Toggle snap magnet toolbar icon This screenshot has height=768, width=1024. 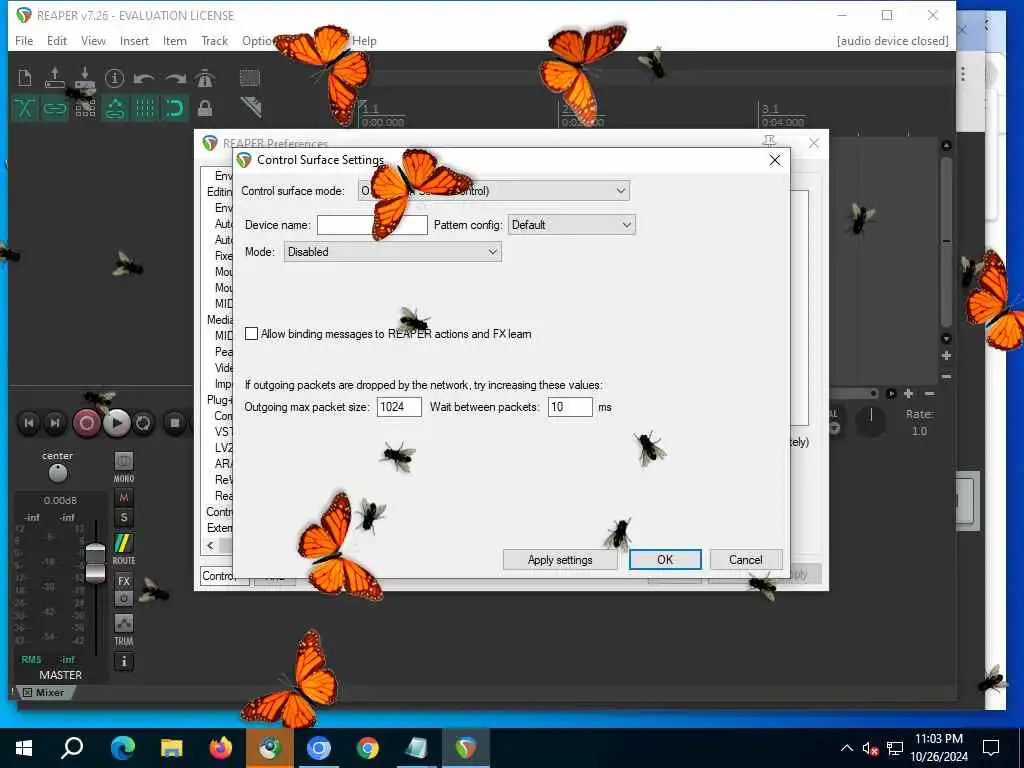pyautogui.click(x=174, y=108)
